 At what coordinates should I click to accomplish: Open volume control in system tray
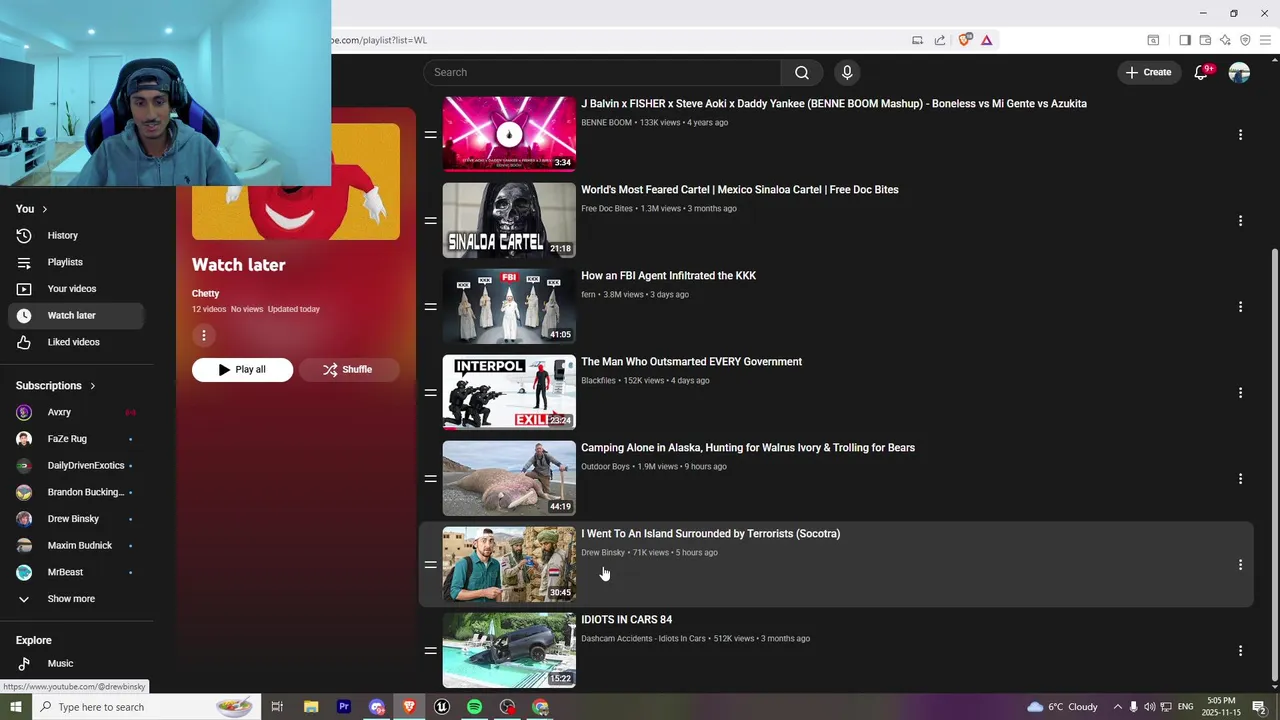(1150, 707)
